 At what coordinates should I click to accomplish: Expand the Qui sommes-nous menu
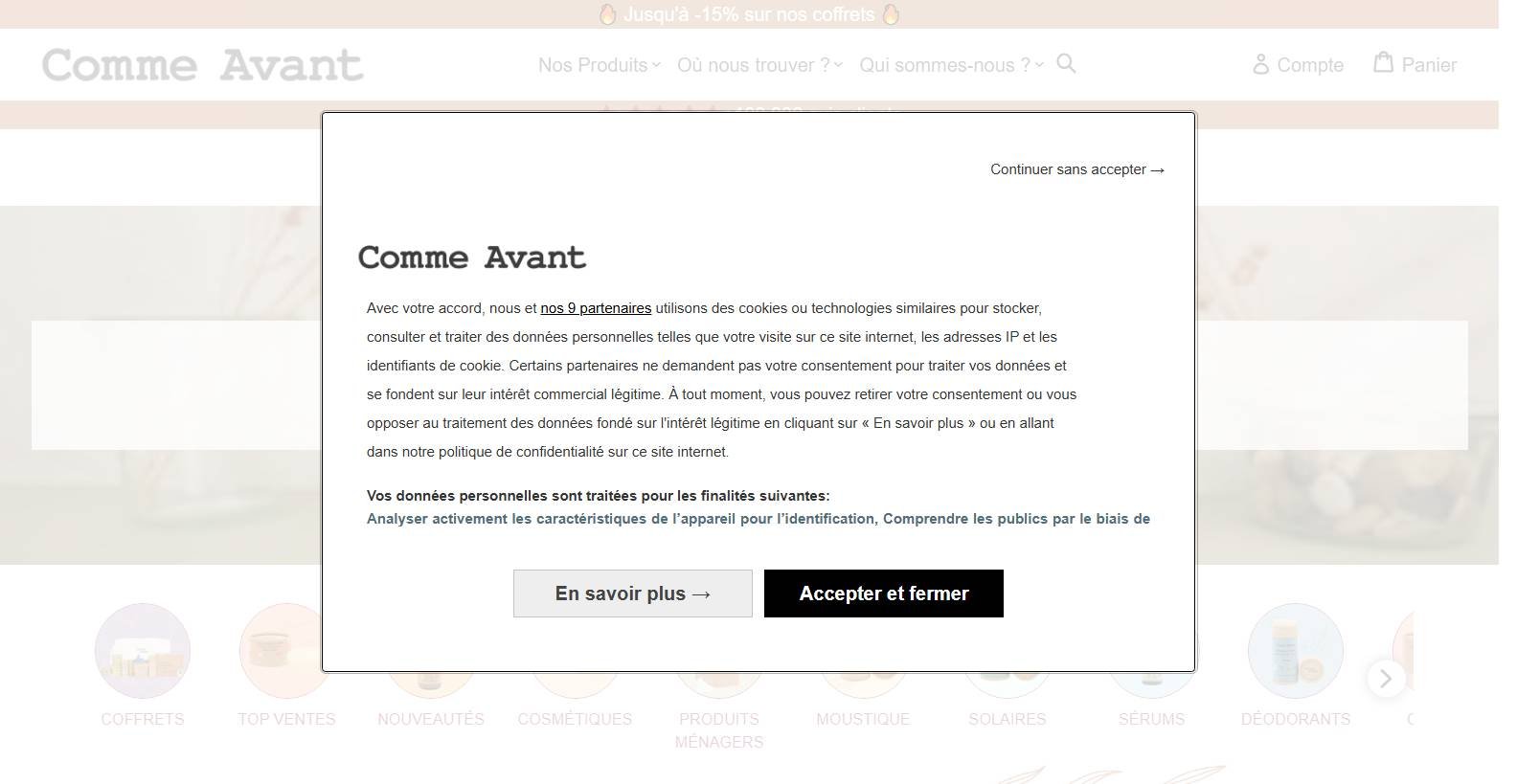[950, 65]
